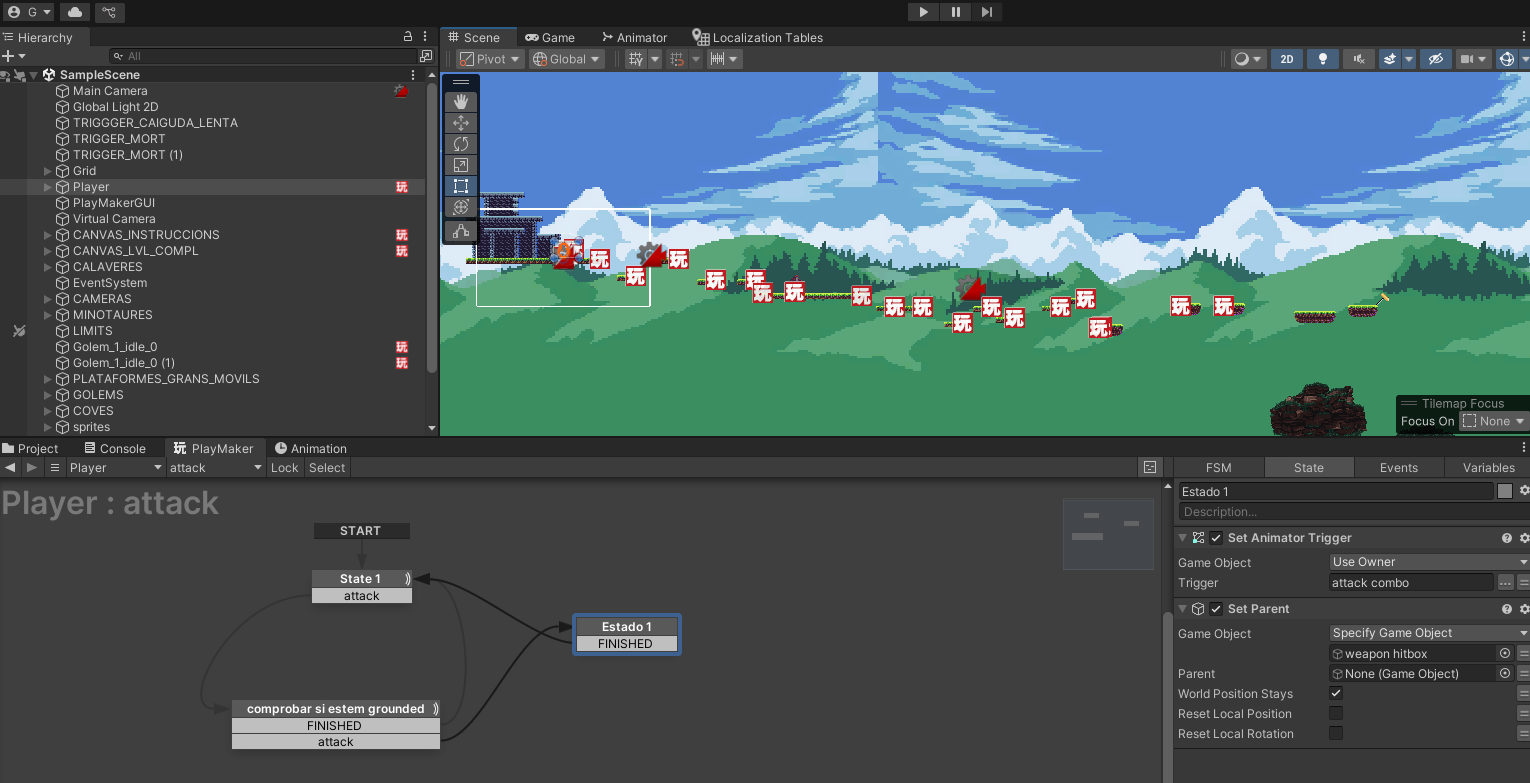Enable Reset Local Position checkbox
This screenshot has width=1530, height=783.
pyautogui.click(x=1335, y=713)
